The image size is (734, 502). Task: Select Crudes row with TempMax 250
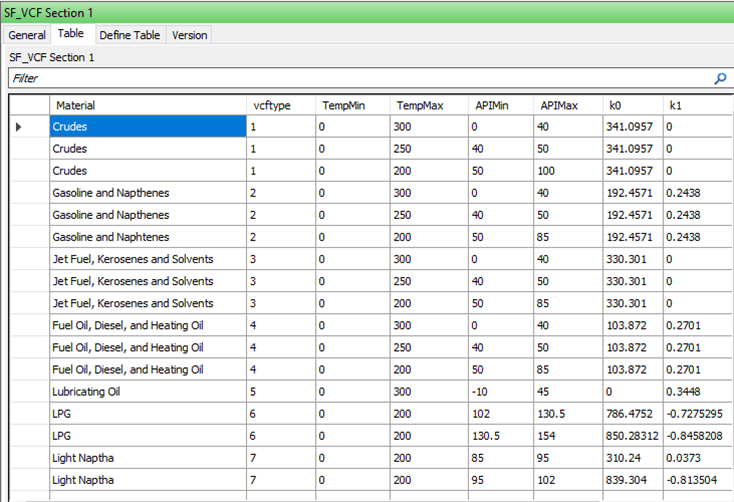coord(148,148)
